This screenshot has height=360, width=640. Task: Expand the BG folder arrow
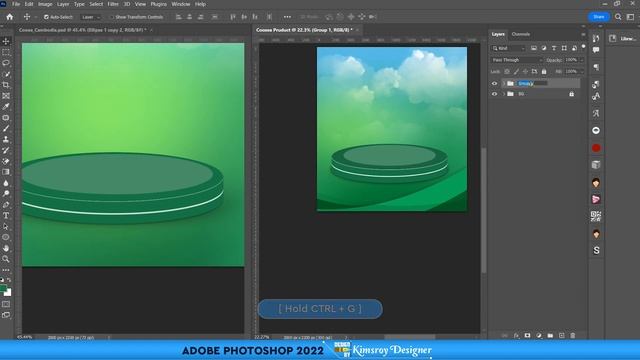click(504, 94)
